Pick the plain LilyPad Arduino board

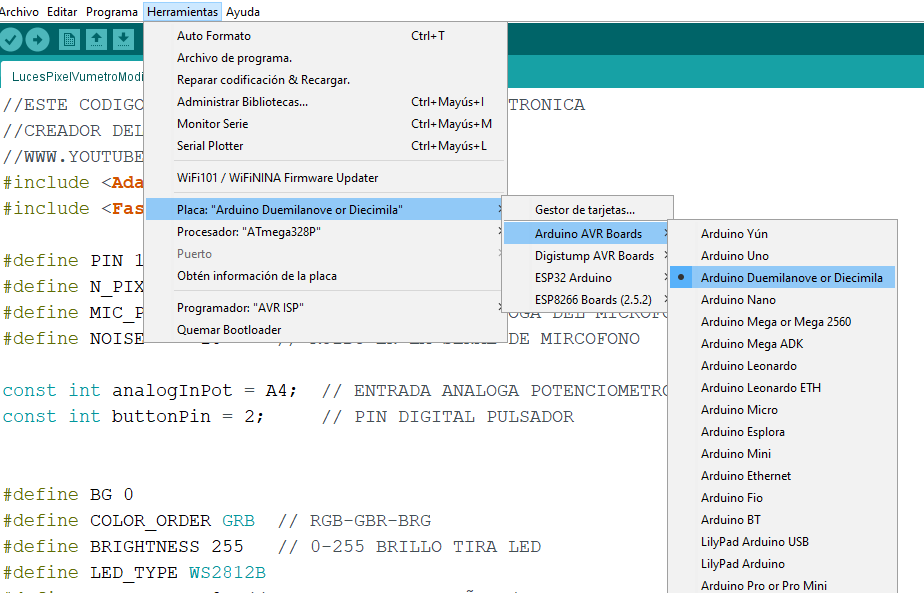point(783,564)
